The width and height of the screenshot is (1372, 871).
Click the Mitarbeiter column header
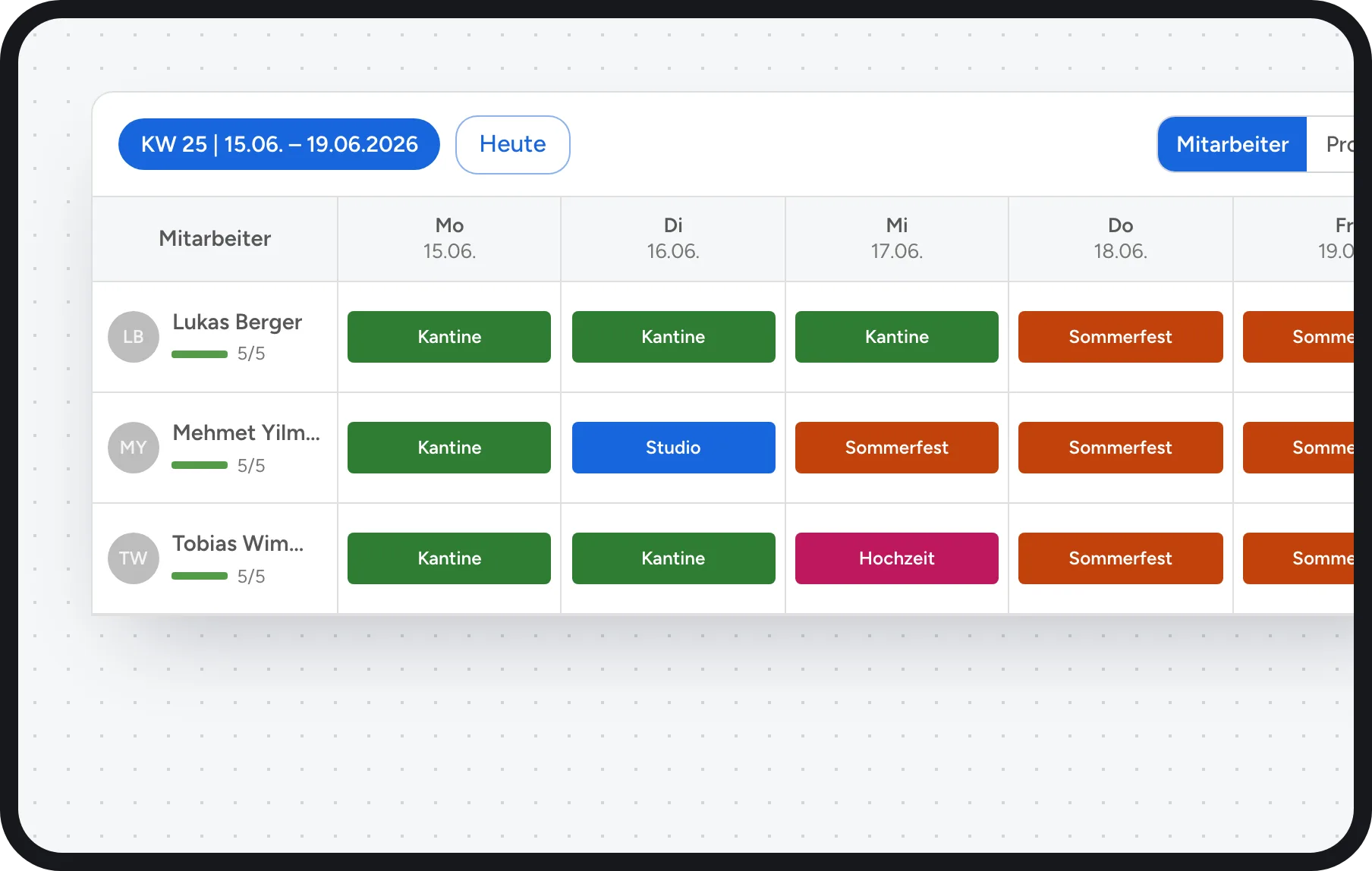pos(215,238)
